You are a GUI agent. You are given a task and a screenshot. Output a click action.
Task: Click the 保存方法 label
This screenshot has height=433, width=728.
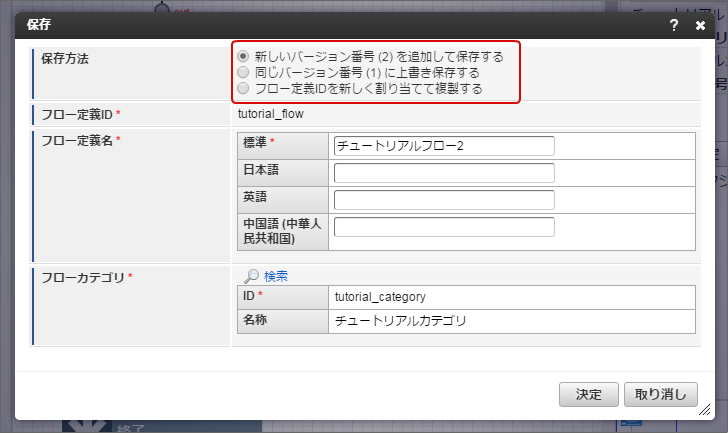(65, 58)
